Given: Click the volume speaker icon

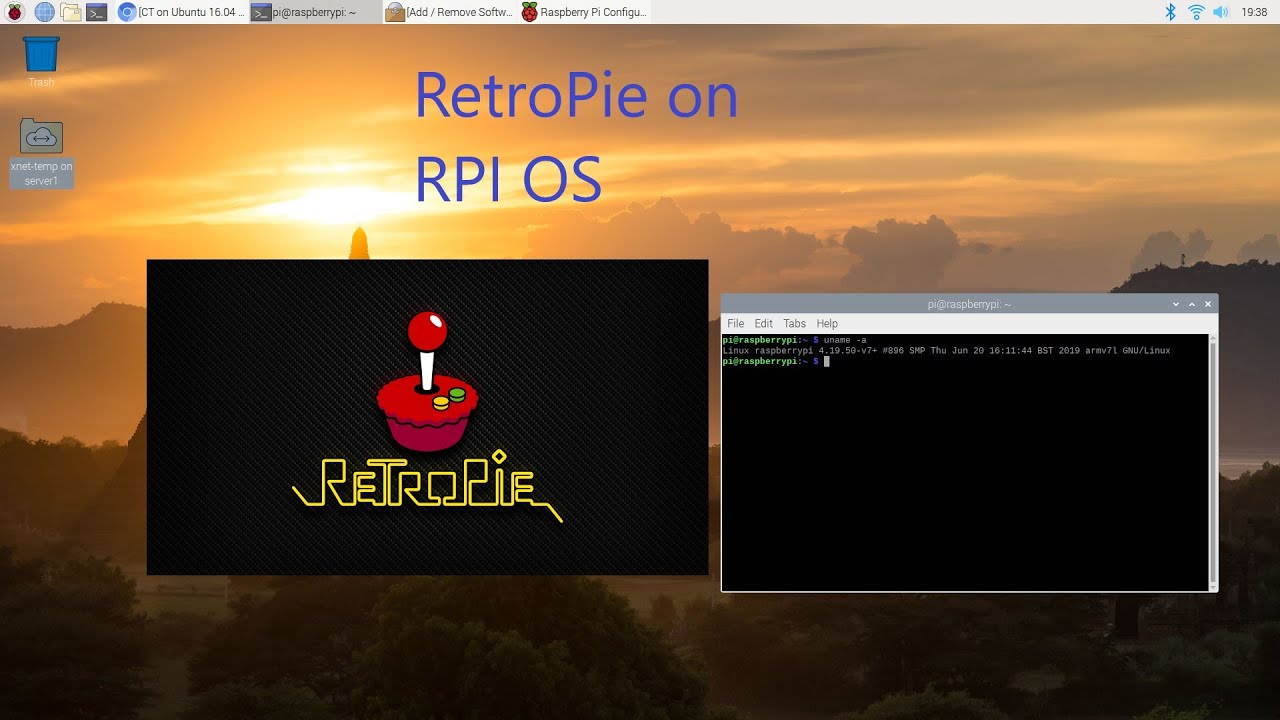Looking at the screenshot, I should 1220,12.
